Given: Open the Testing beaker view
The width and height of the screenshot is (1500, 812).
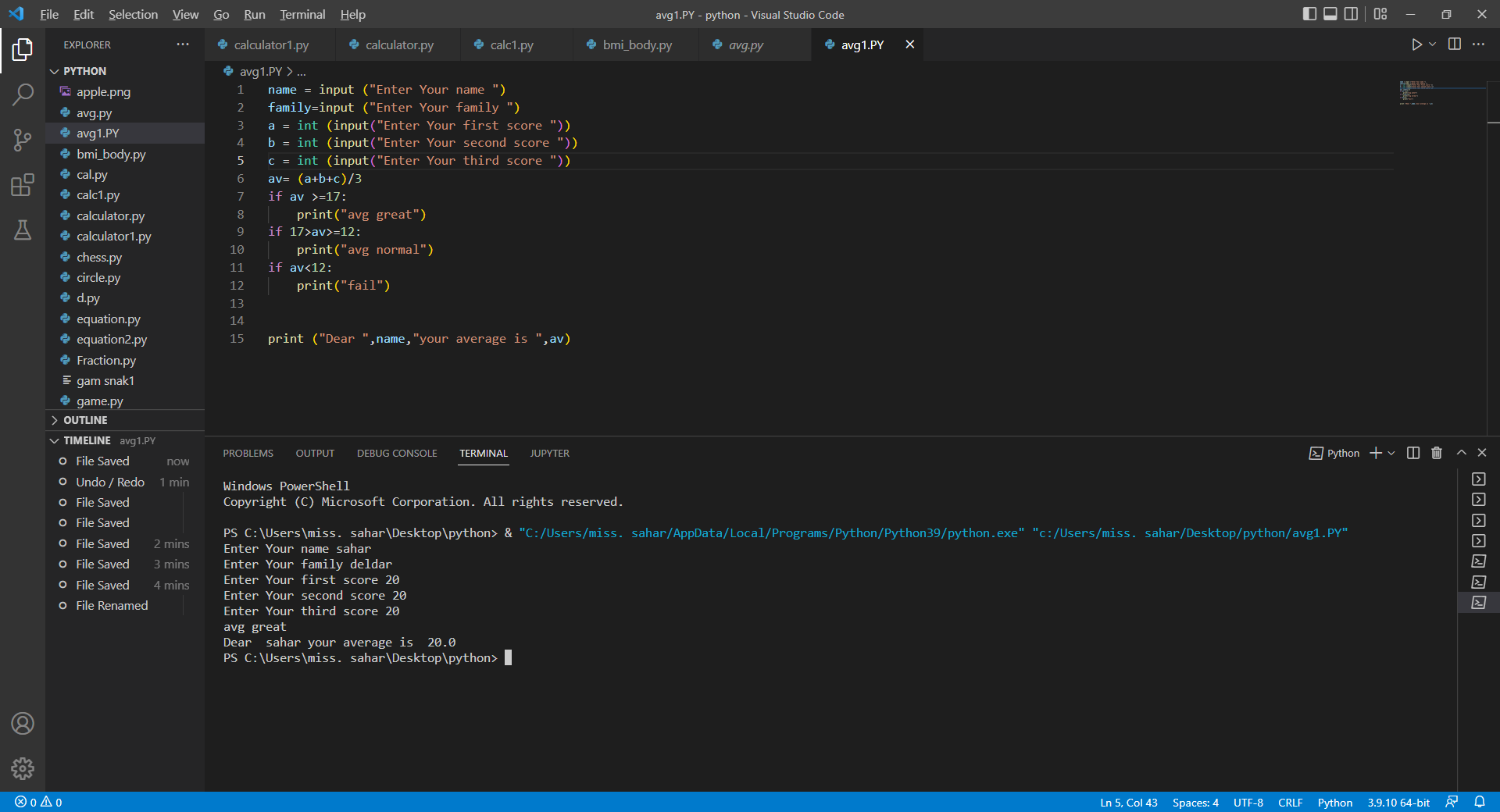Looking at the screenshot, I should click(23, 230).
